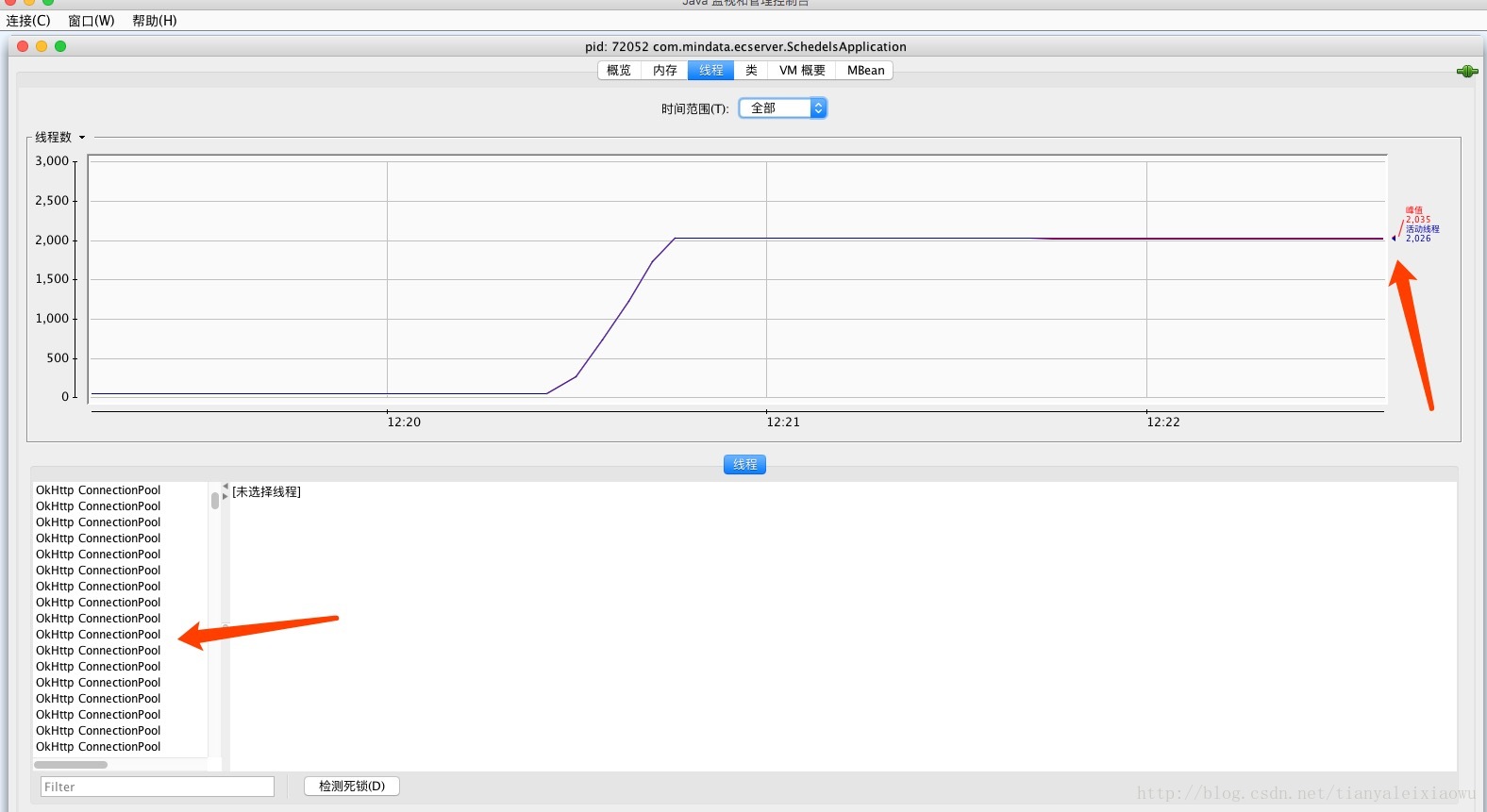This screenshot has width=1487, height=812.
Task: Open the VM 概要 tab
Action: (802, 71)
